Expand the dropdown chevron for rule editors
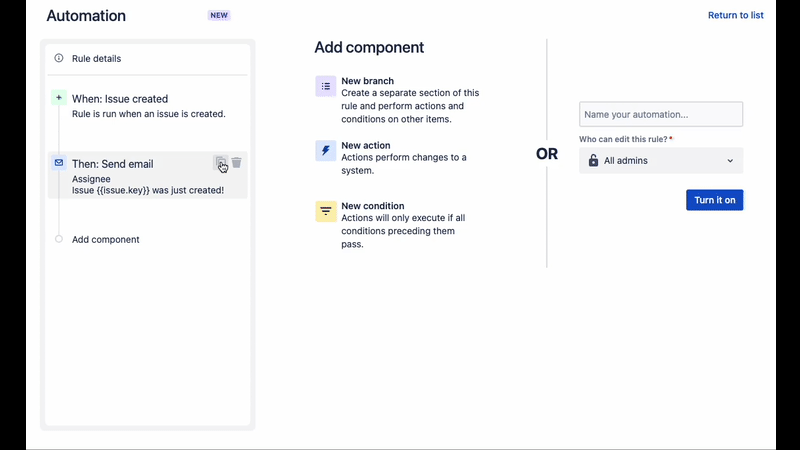 pos(730,161)
